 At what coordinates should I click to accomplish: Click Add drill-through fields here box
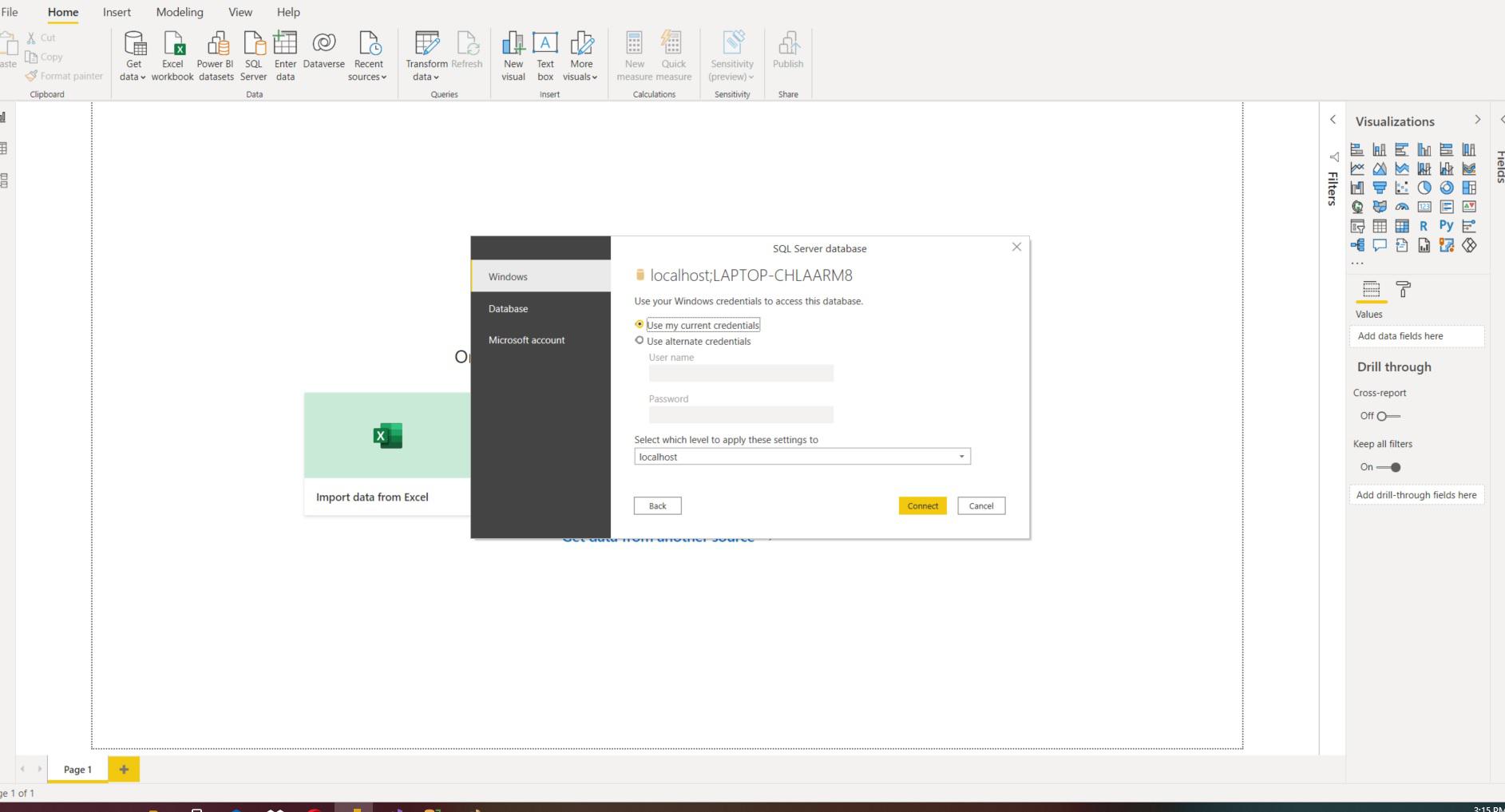(x=1416, y=495)
